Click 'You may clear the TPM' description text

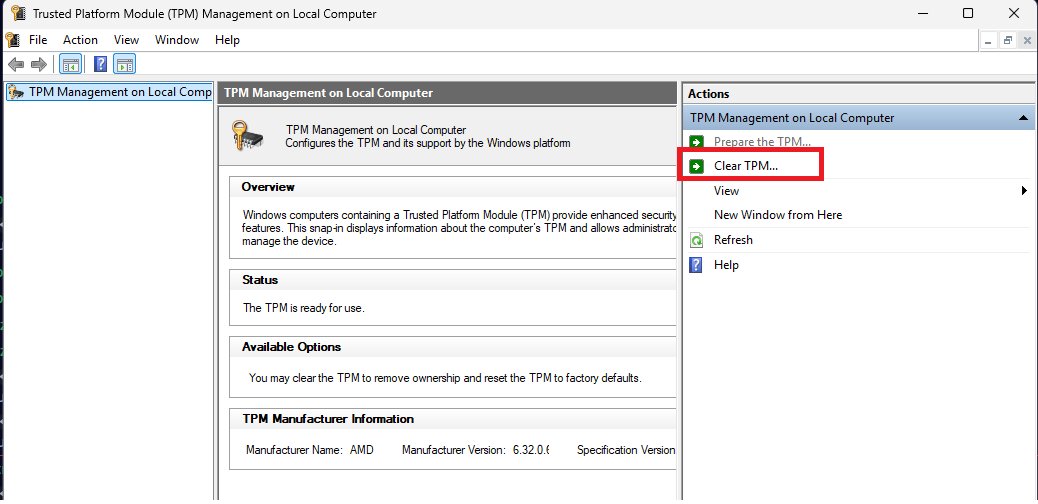[445, 378]
